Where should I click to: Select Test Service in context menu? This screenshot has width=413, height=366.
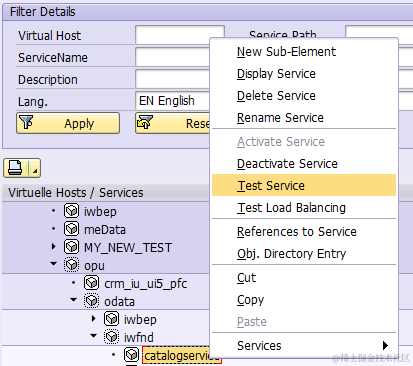(304, 185)
